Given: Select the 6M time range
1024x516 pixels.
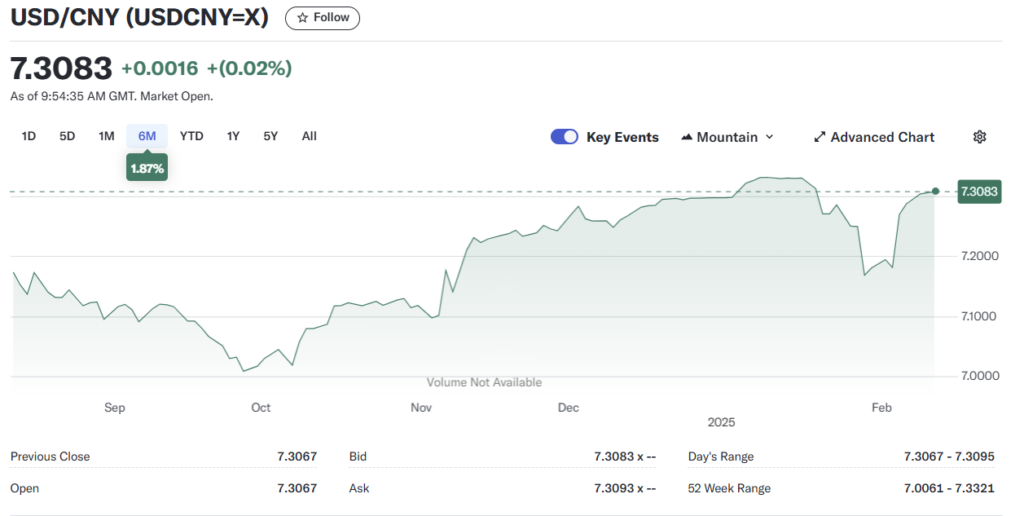Looking at the screenshot, I should click(x=147, y=136).
